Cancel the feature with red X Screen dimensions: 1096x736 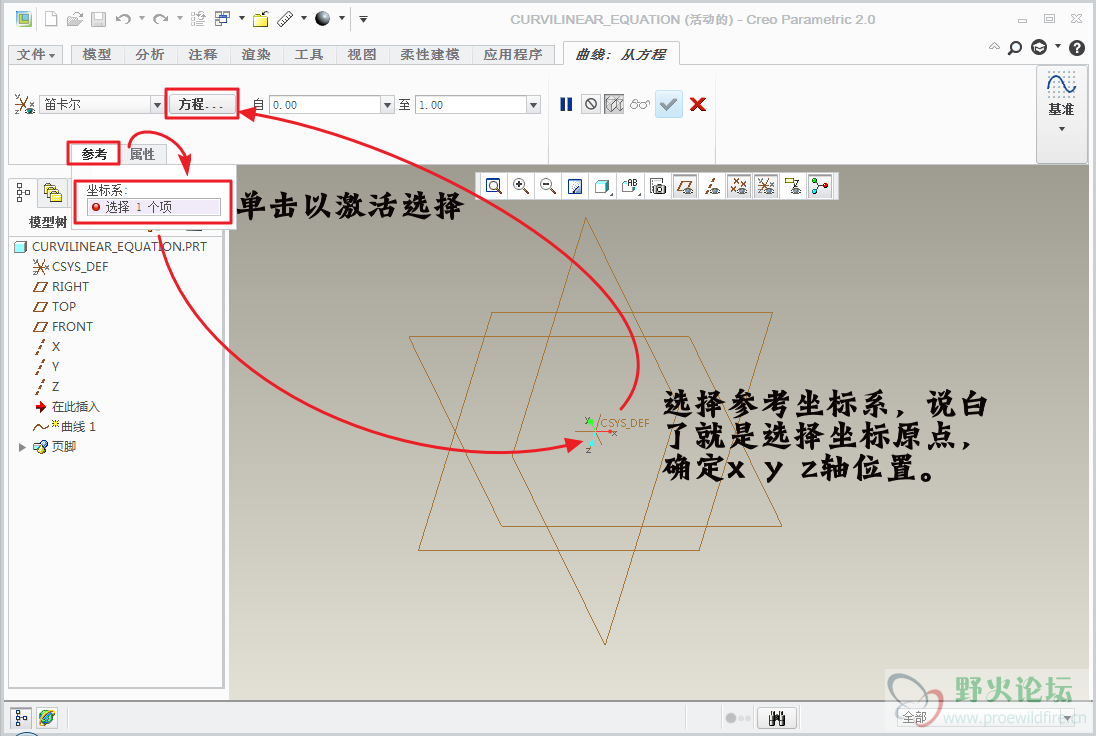tap(698, 104)
